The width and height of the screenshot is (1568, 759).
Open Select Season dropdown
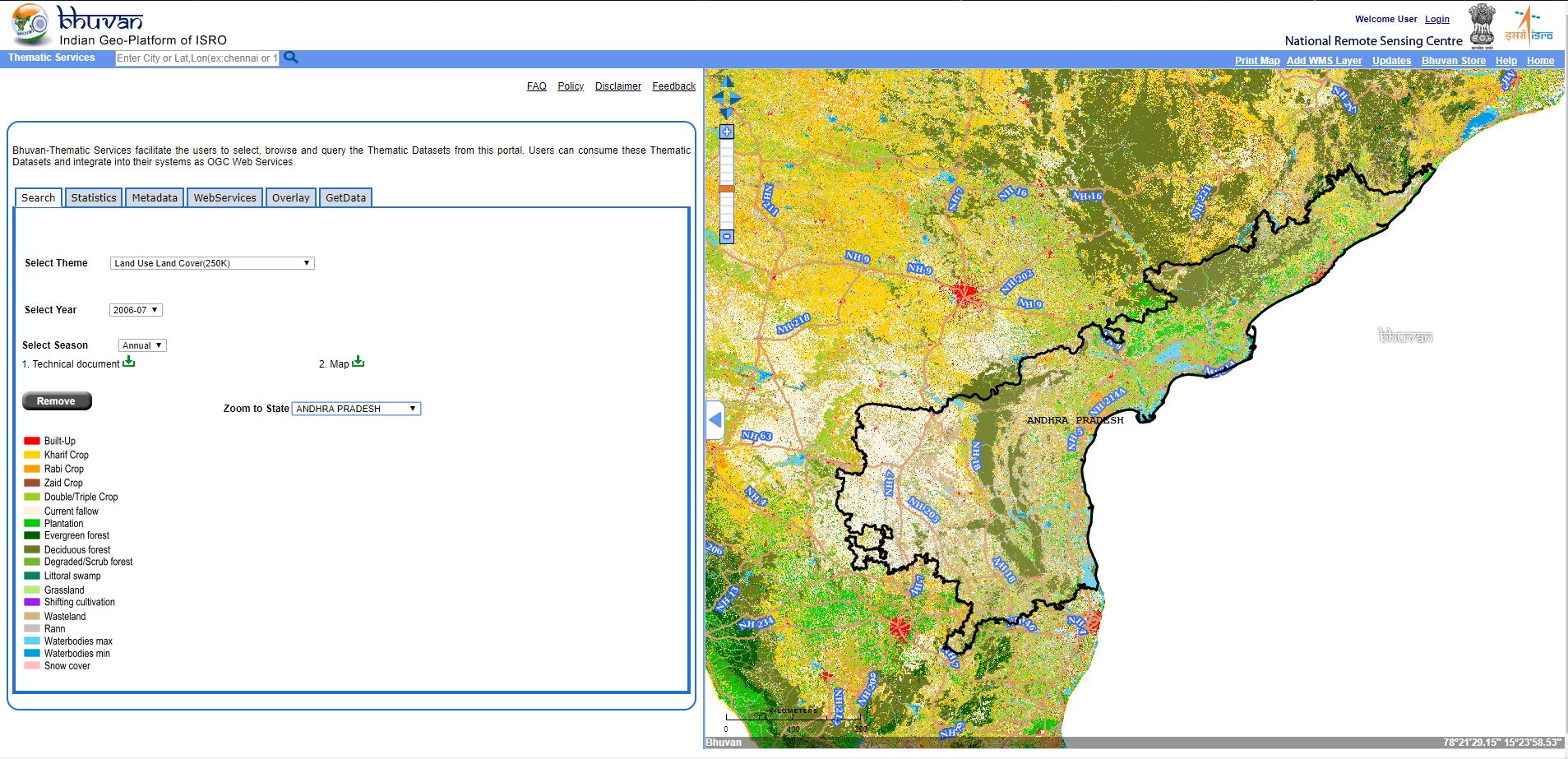pyautogui.click(x=142, y=345)
